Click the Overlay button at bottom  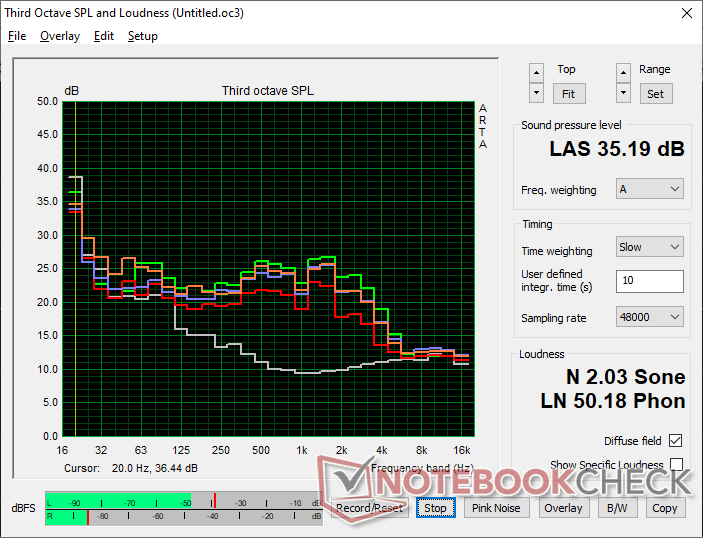[563, 508]
